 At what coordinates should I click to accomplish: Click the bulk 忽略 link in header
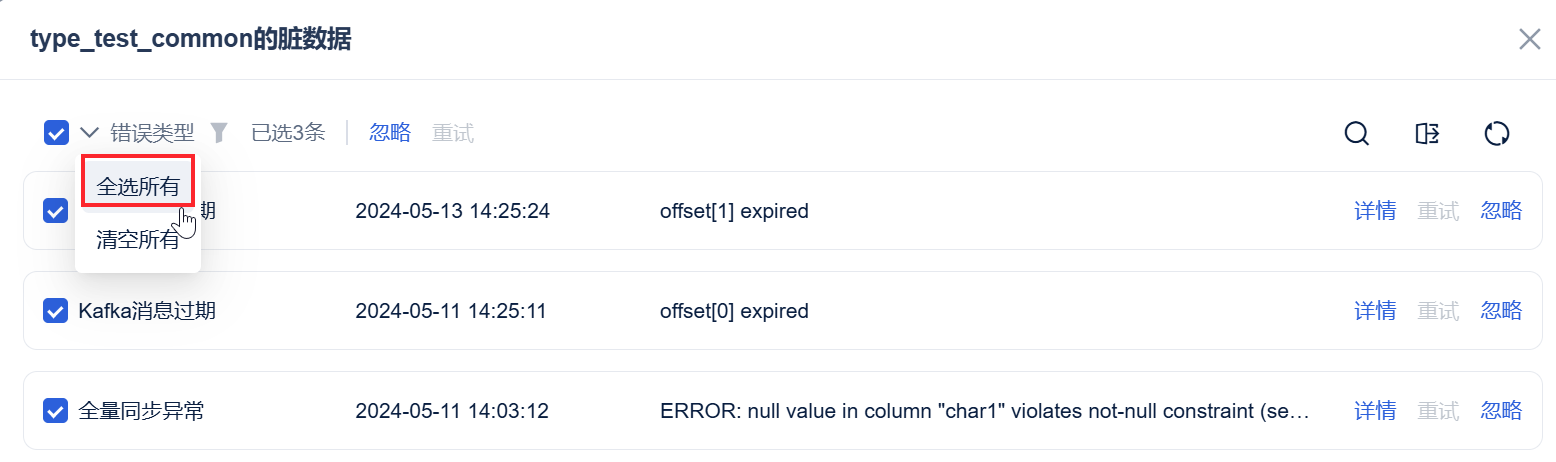coord(390,132)
